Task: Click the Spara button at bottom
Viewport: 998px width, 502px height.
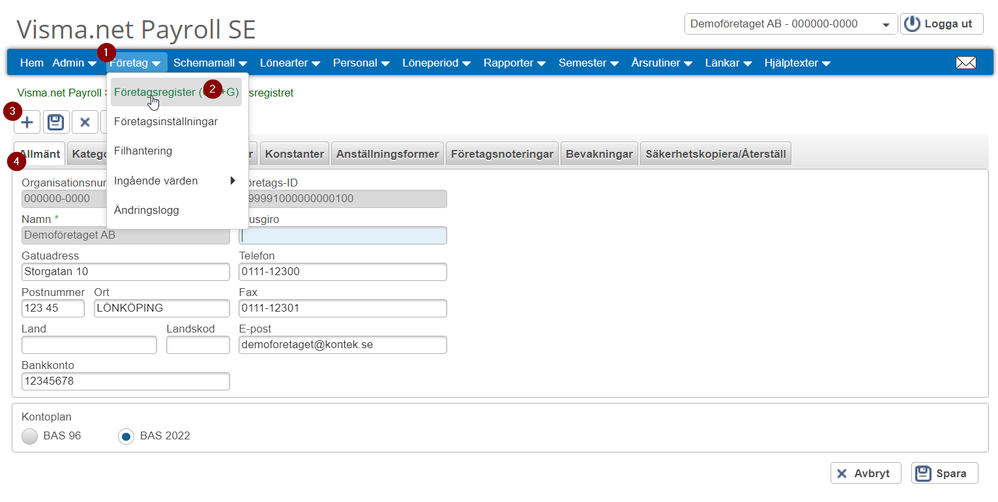Action: click(x=945, y=473)
